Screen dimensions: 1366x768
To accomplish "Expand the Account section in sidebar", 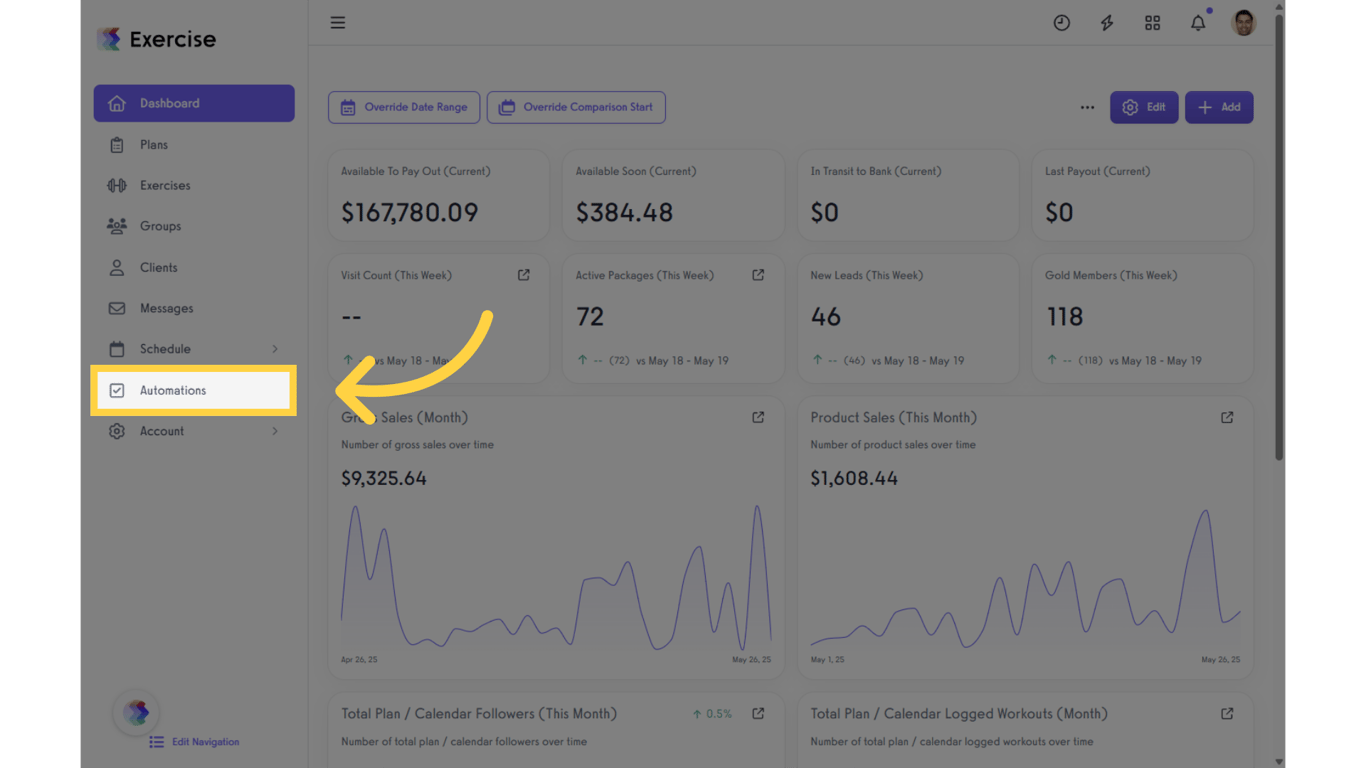I will (275, 431).
